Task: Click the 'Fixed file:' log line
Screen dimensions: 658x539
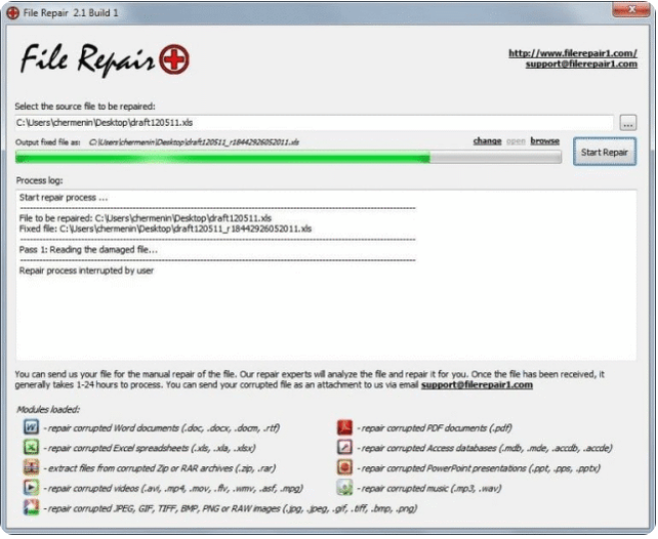Action: [165, 229]
